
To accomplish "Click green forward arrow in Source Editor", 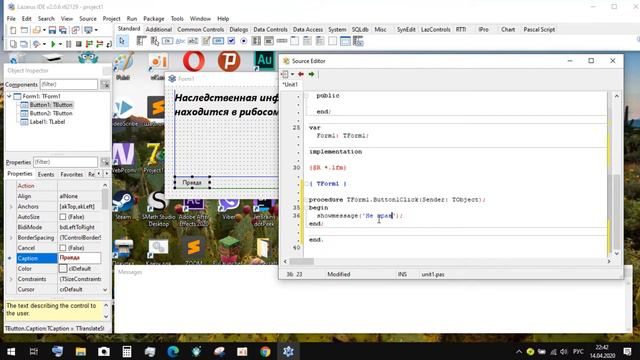I will [x=311, y=74].
